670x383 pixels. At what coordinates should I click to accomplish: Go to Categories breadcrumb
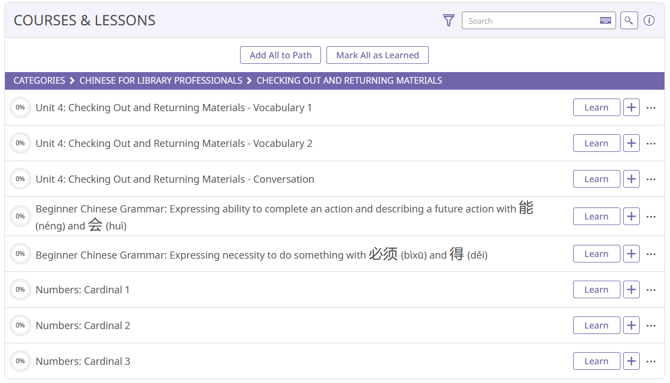[x=39, y=80]
